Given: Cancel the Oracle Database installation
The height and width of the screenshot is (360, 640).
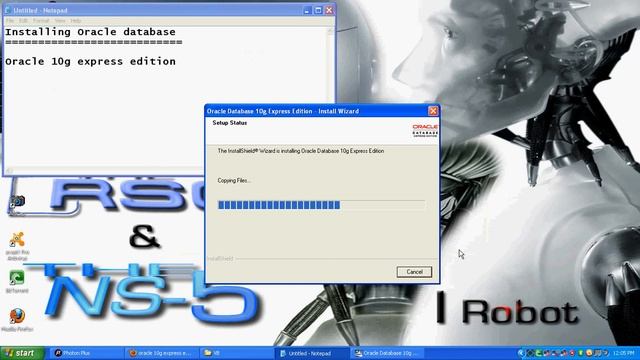Looking at the screenshot, I should point(414,272).
